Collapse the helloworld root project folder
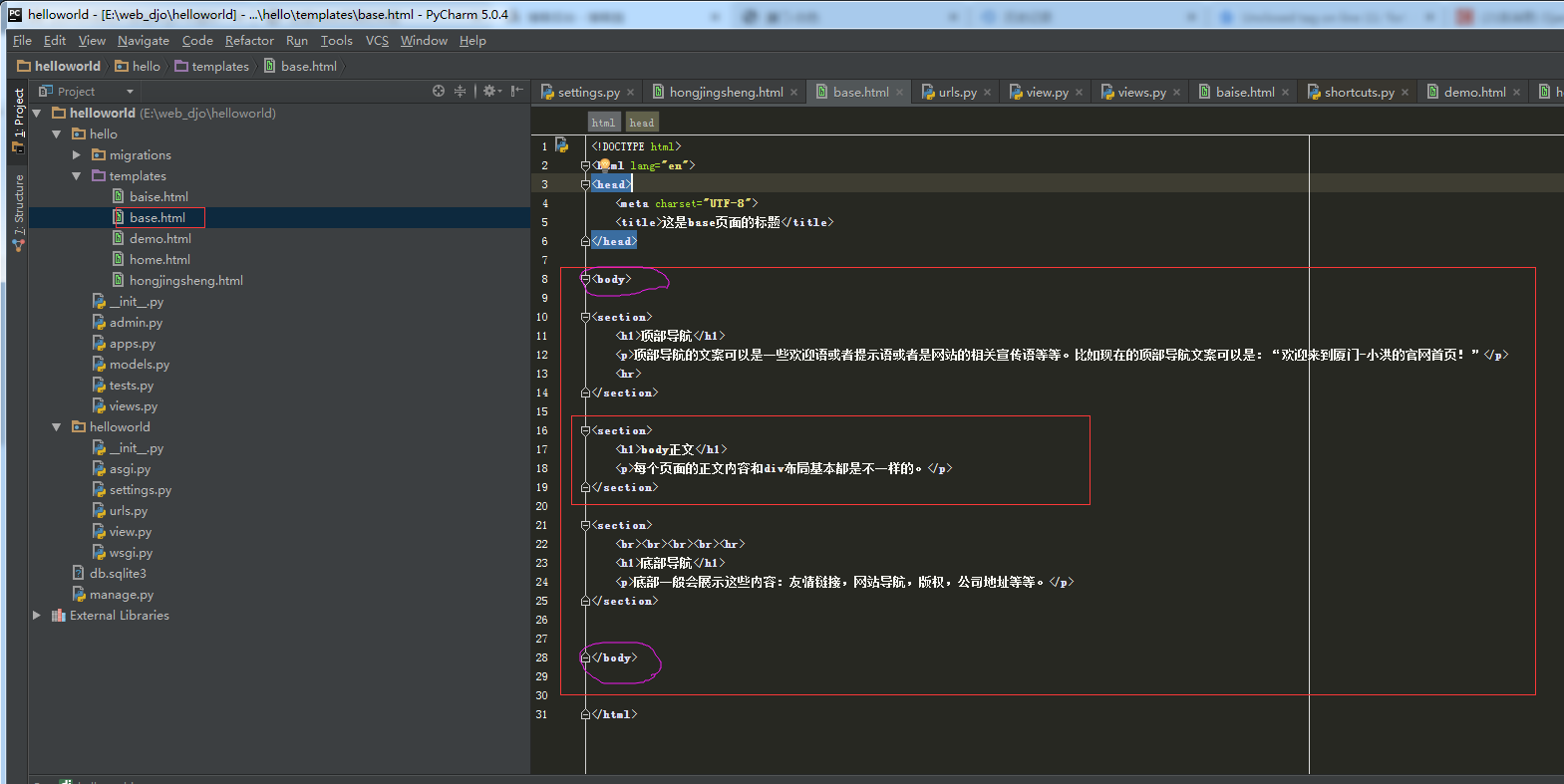Viewport: 1564px width, 784px height. (x=37, y=114)
